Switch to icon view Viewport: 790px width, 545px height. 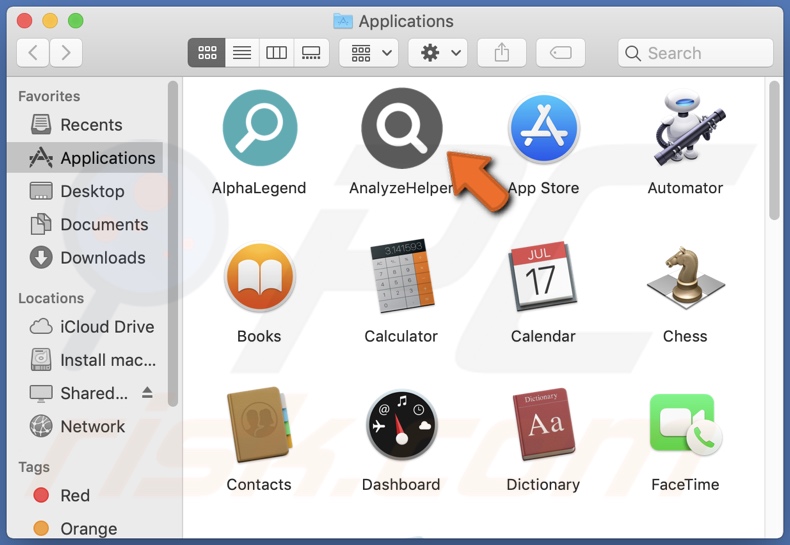point(207,52)
